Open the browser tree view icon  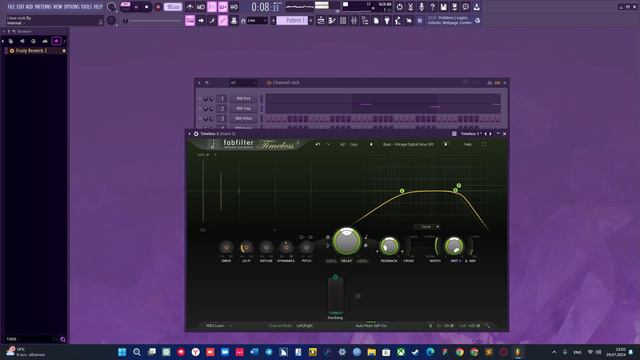[x=365, y=20]
